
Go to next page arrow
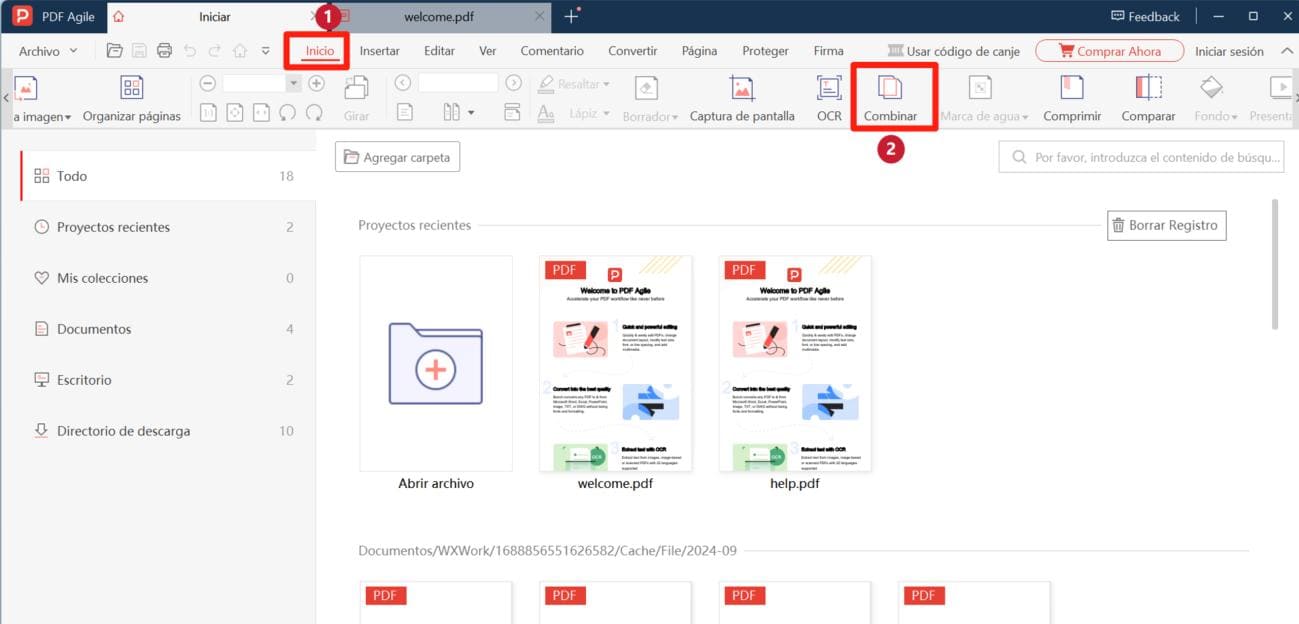[513, 83]
